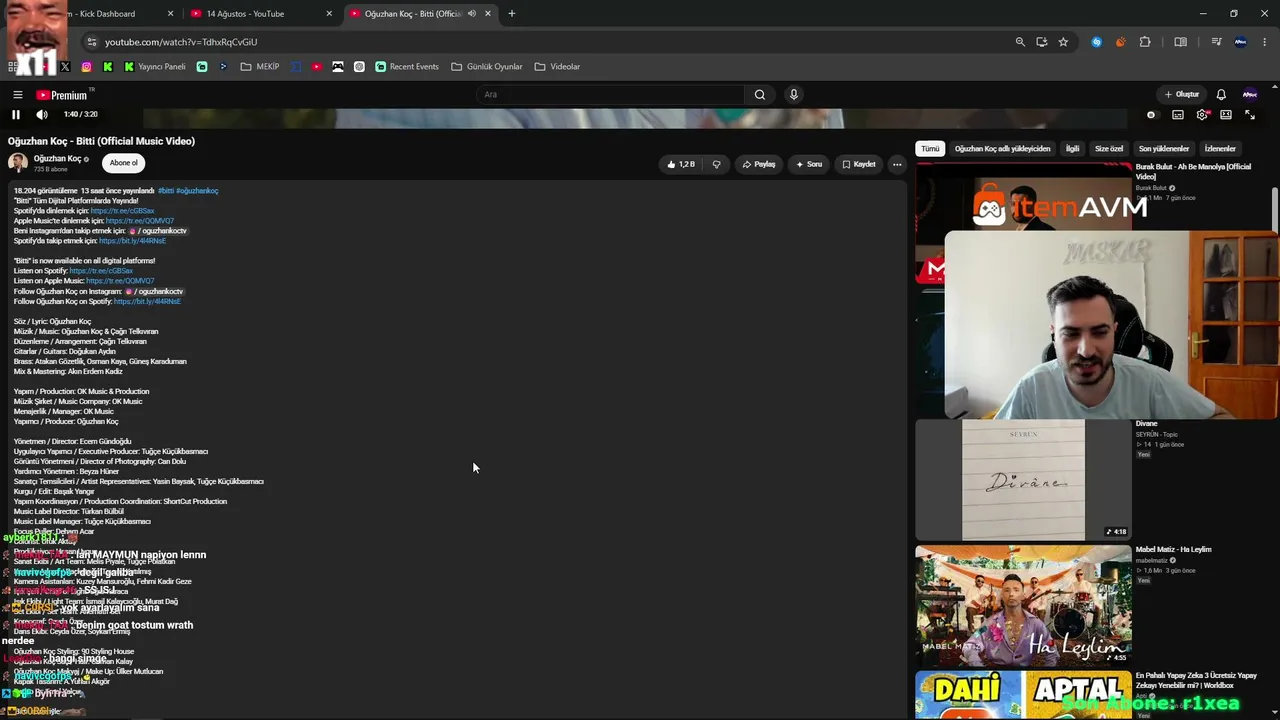The height and width of the screenshot is (720, 1280).
Task: Mute the Oğuzhan Koç tab via speaker icon
Action: [472, 14]
